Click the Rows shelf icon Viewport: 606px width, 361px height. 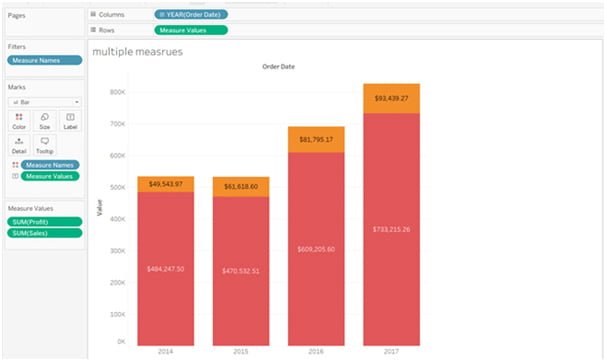click(x=93, y=30)
